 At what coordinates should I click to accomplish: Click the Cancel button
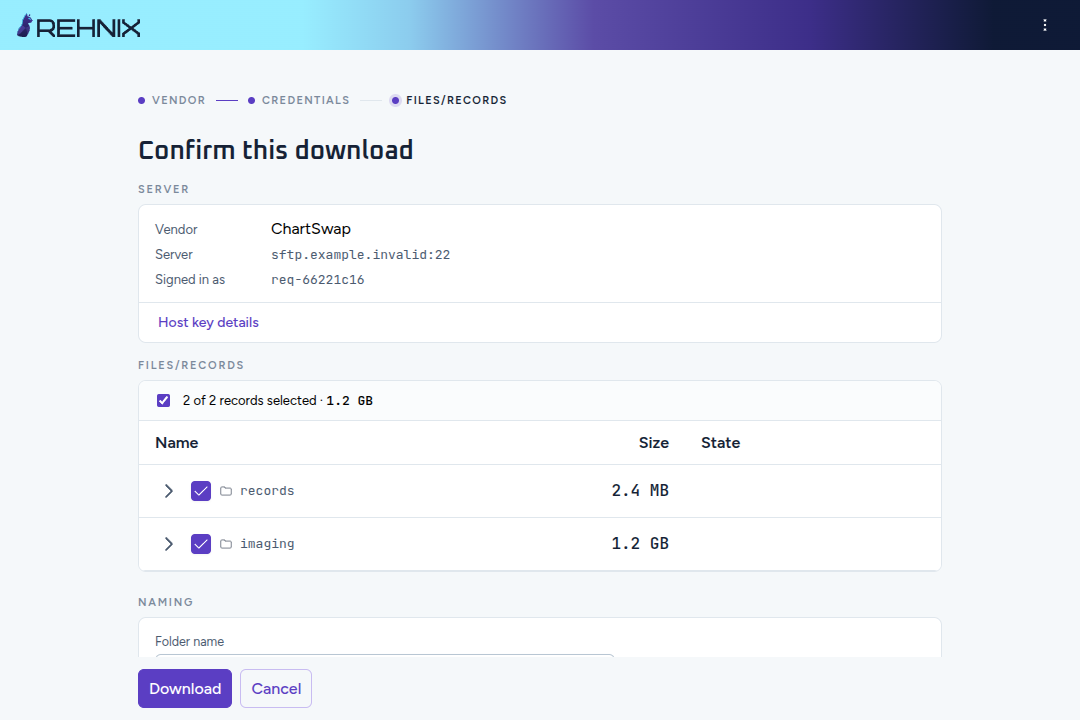pos(276,688)
